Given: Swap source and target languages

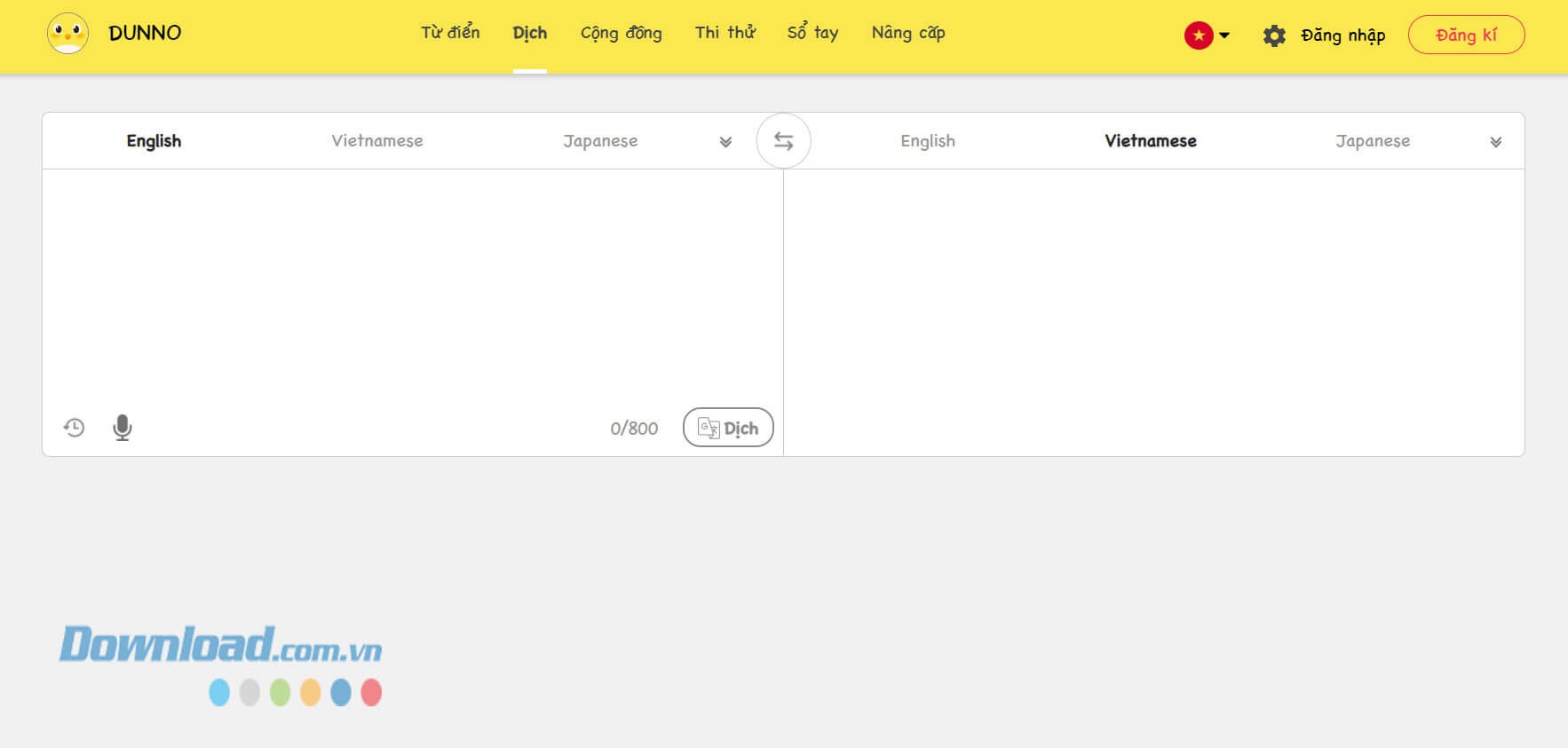Looking at the screenshot, I should click(x=783, y=141).
